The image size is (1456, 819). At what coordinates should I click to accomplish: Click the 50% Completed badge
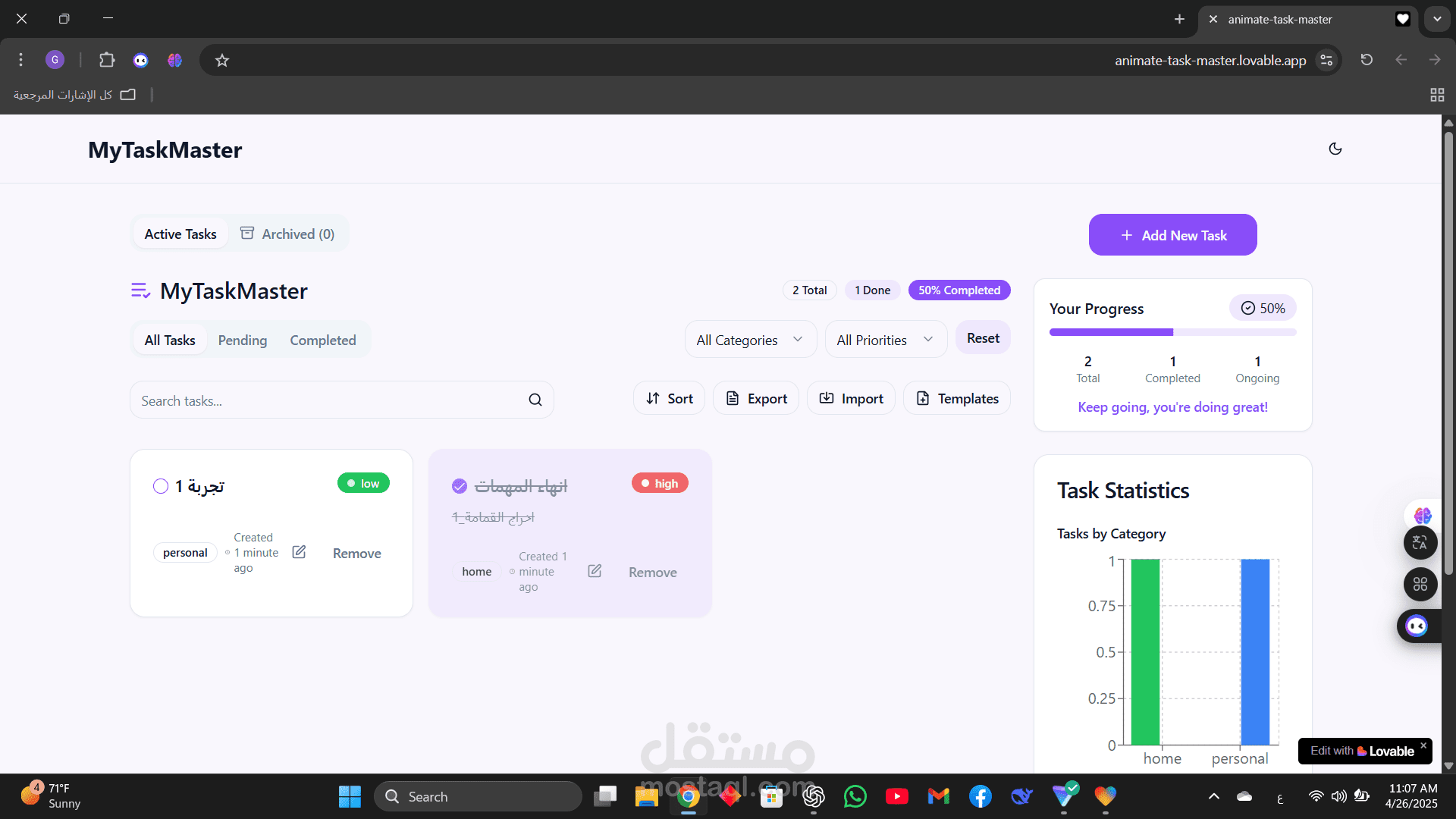click(959, 290)
